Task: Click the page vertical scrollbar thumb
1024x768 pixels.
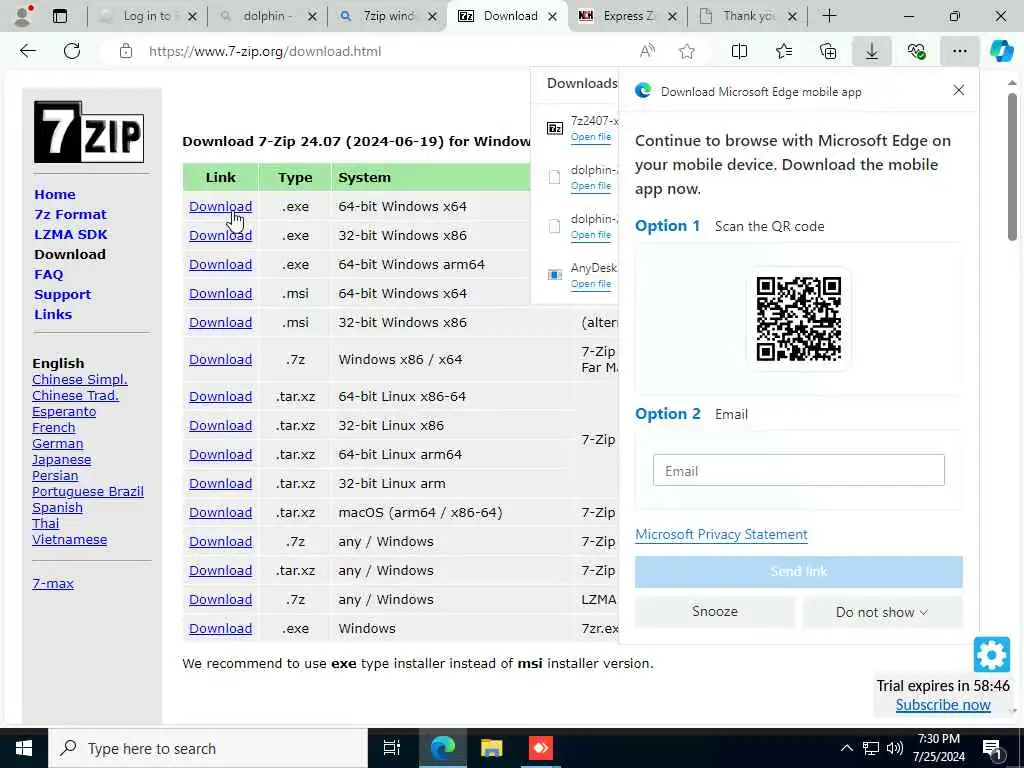Action: [x=1012, y=167]
